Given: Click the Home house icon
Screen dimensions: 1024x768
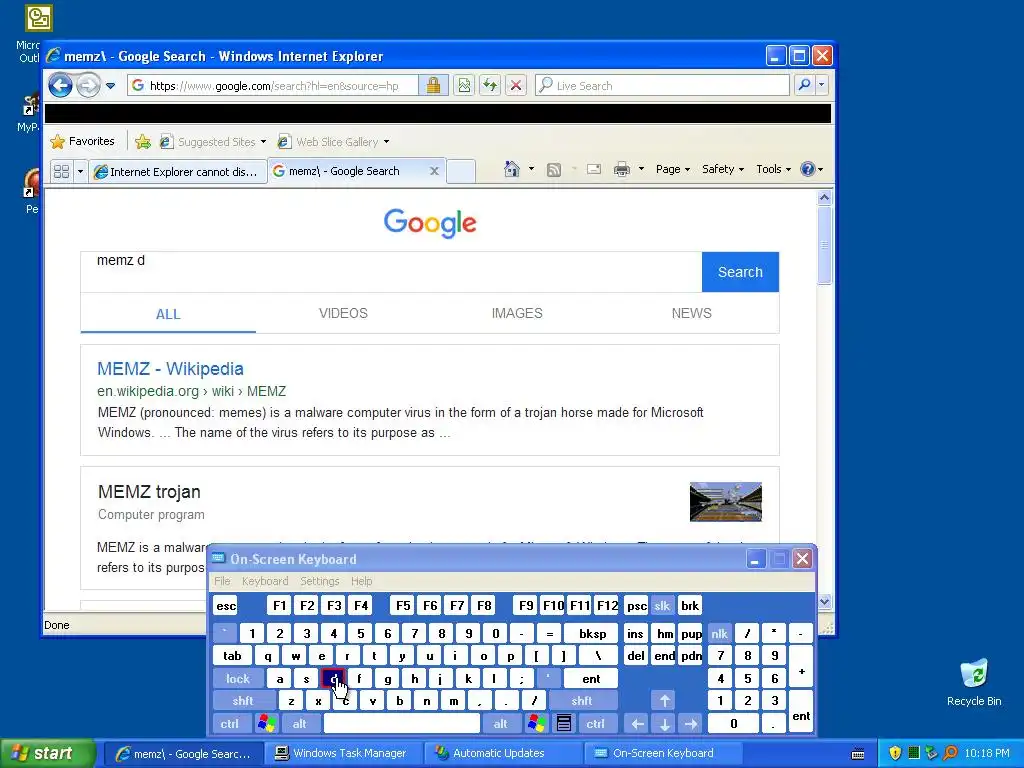Looking at the screenshot, I should [512, 169].
